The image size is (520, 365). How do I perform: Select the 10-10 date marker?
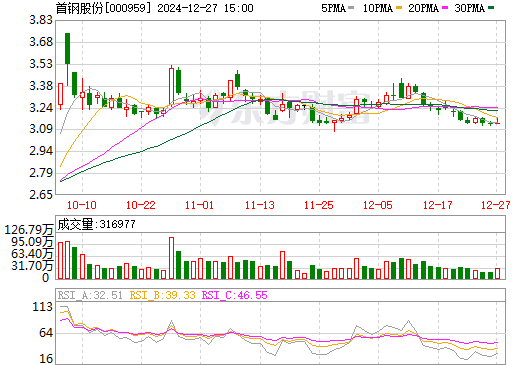[x=82, y=205]
